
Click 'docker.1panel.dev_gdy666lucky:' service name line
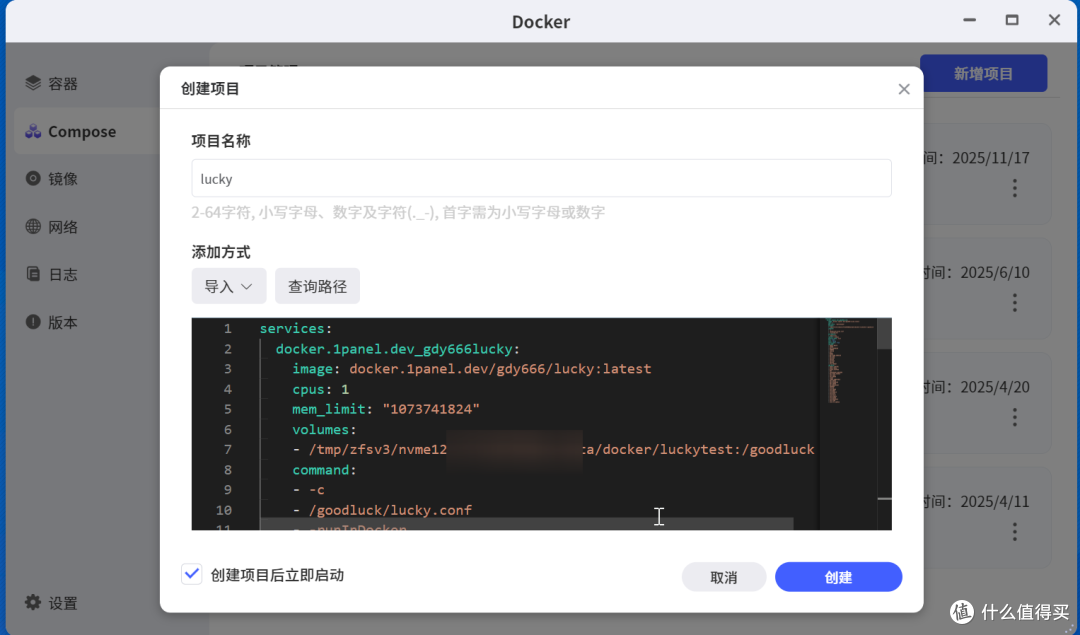pyautogui.click(x=397, y=348)
